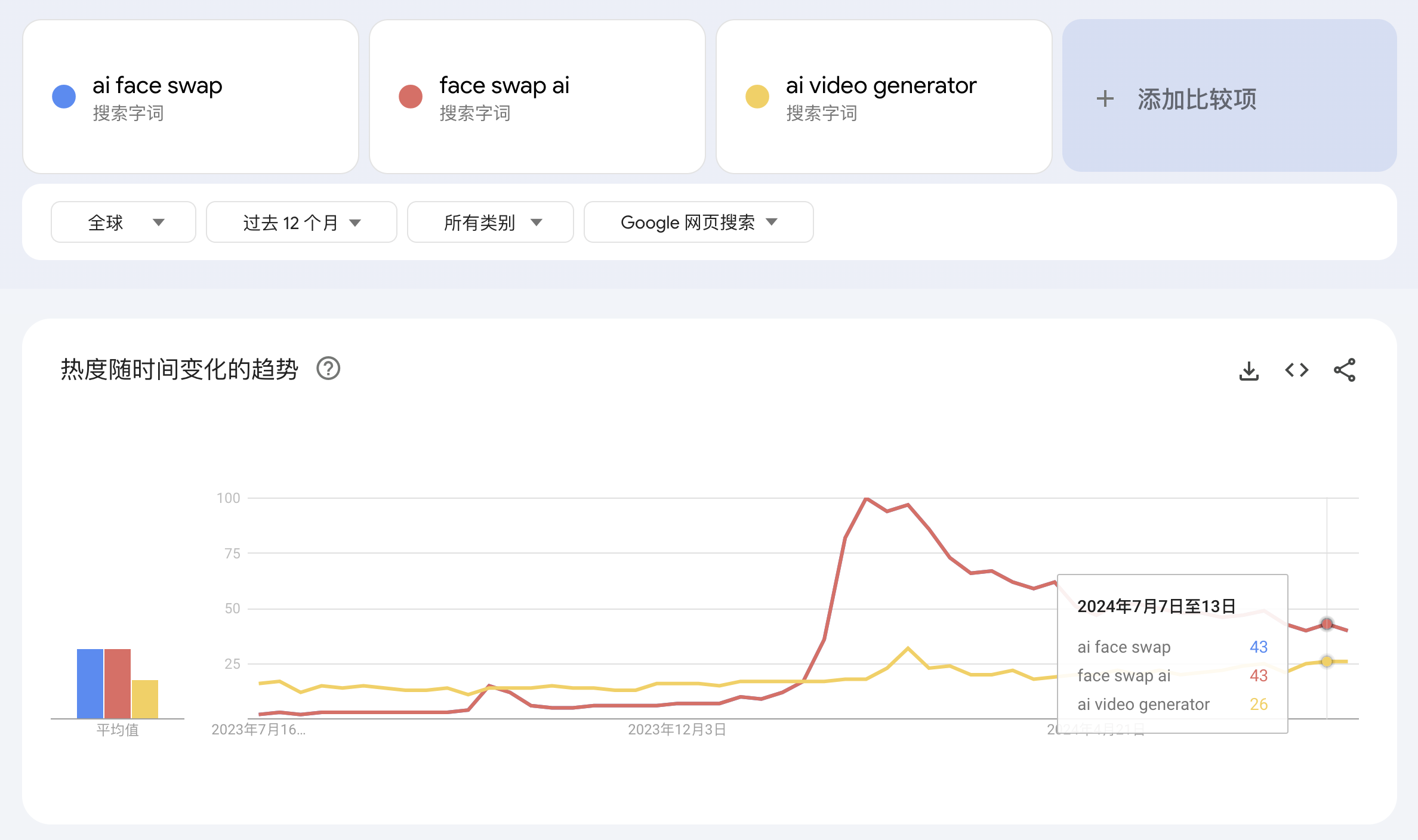Click the share icon for the chart
The width and height of the screenshot is (1418, 840).
pyautogui.click(x=1345, y=370)
